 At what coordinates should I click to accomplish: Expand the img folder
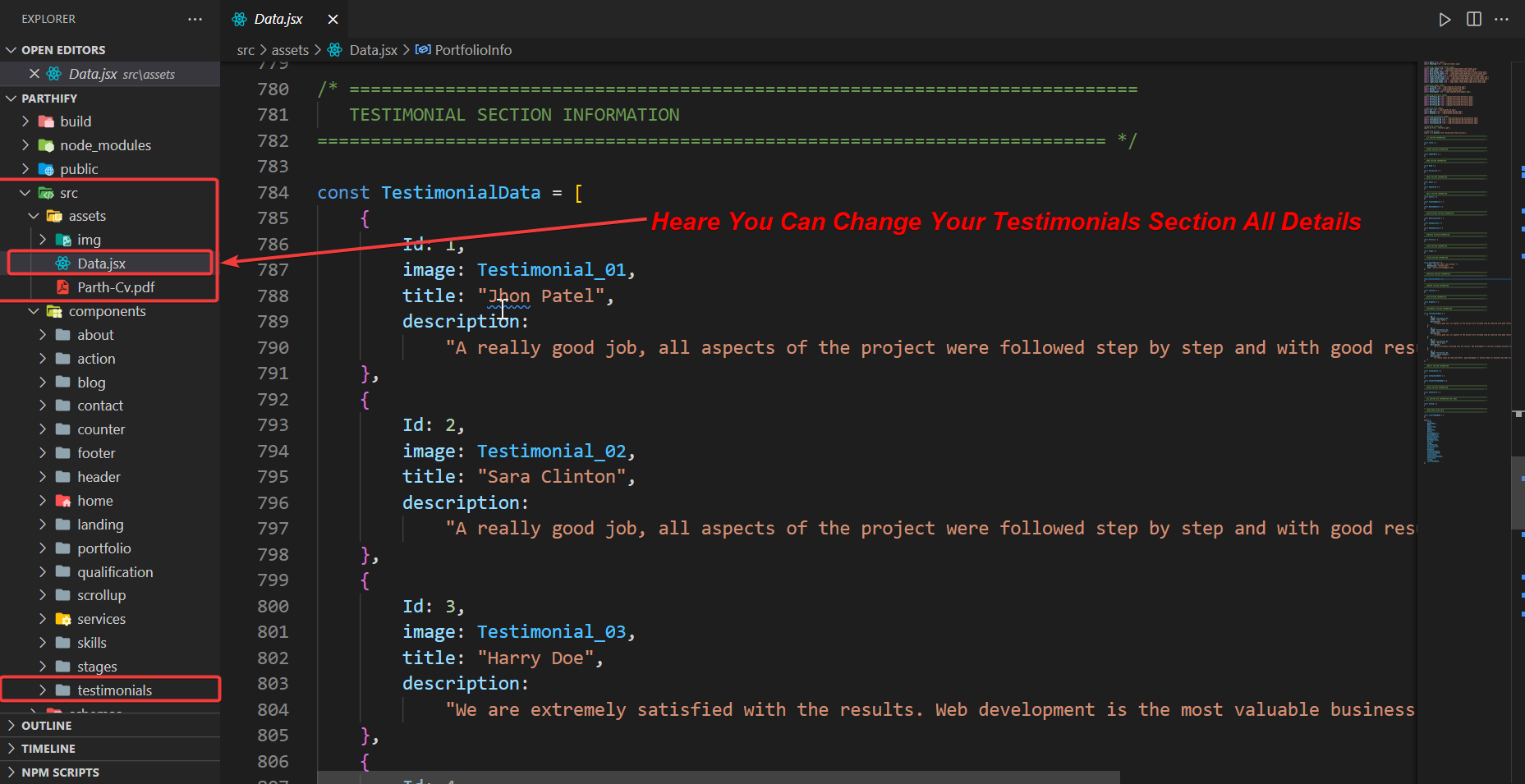(89, 240)
